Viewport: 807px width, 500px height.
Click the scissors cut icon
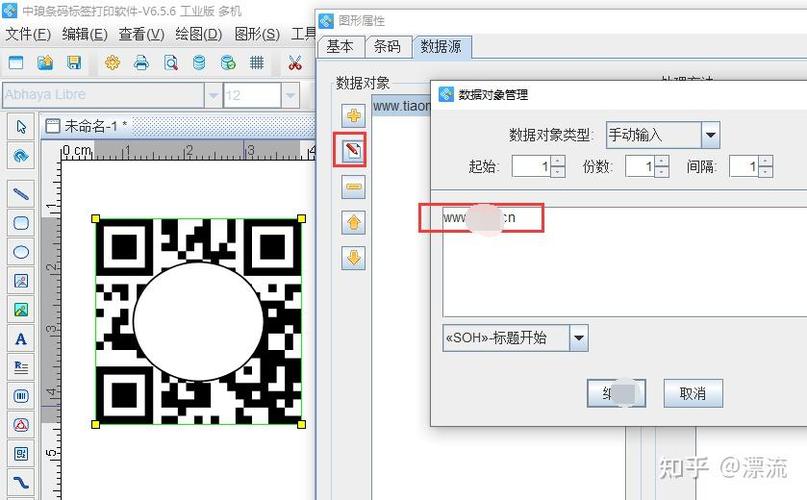[294, 63]
